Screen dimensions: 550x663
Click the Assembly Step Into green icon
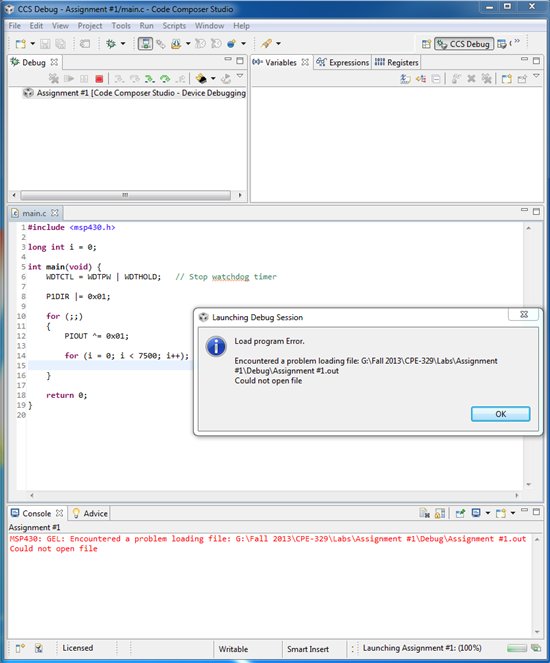tap(150, 79)
